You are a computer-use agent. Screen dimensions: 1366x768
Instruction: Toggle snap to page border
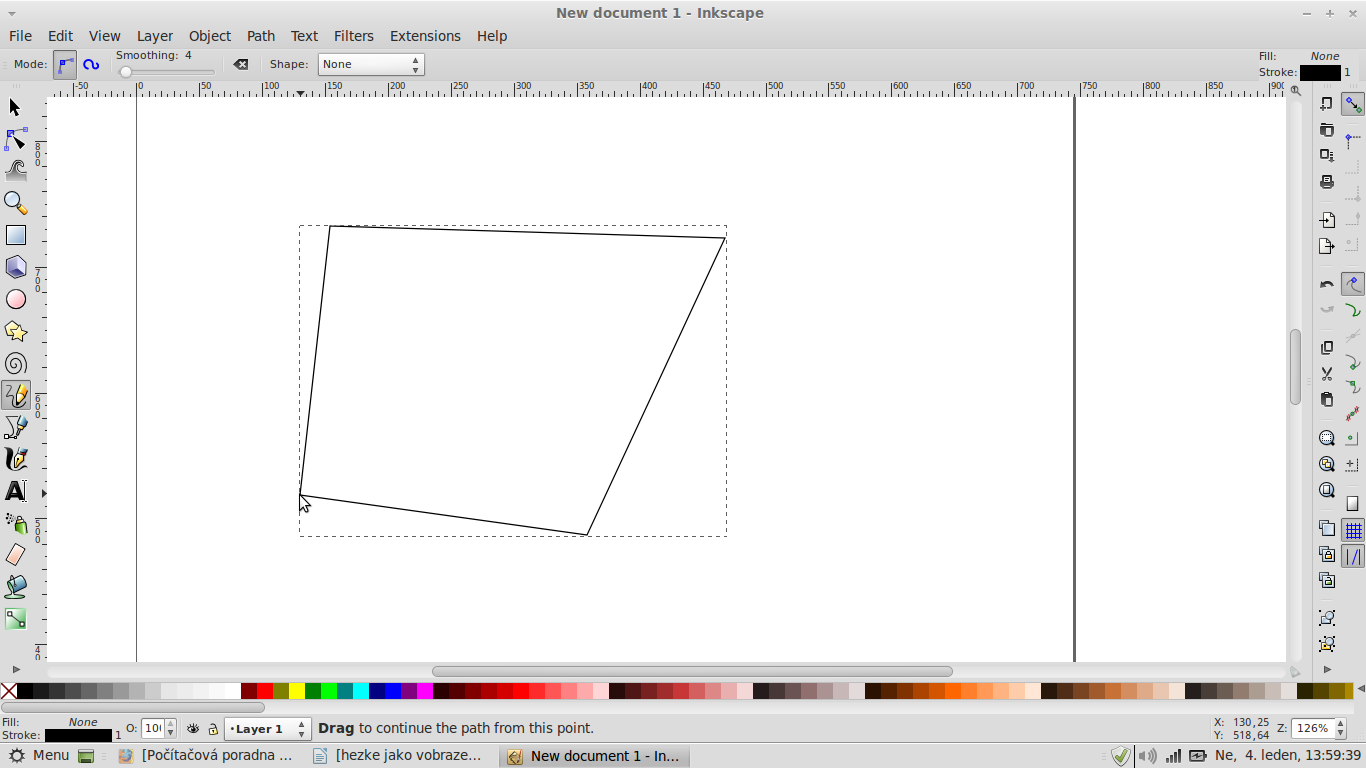pyautogui.click(x=1353, y=503)
